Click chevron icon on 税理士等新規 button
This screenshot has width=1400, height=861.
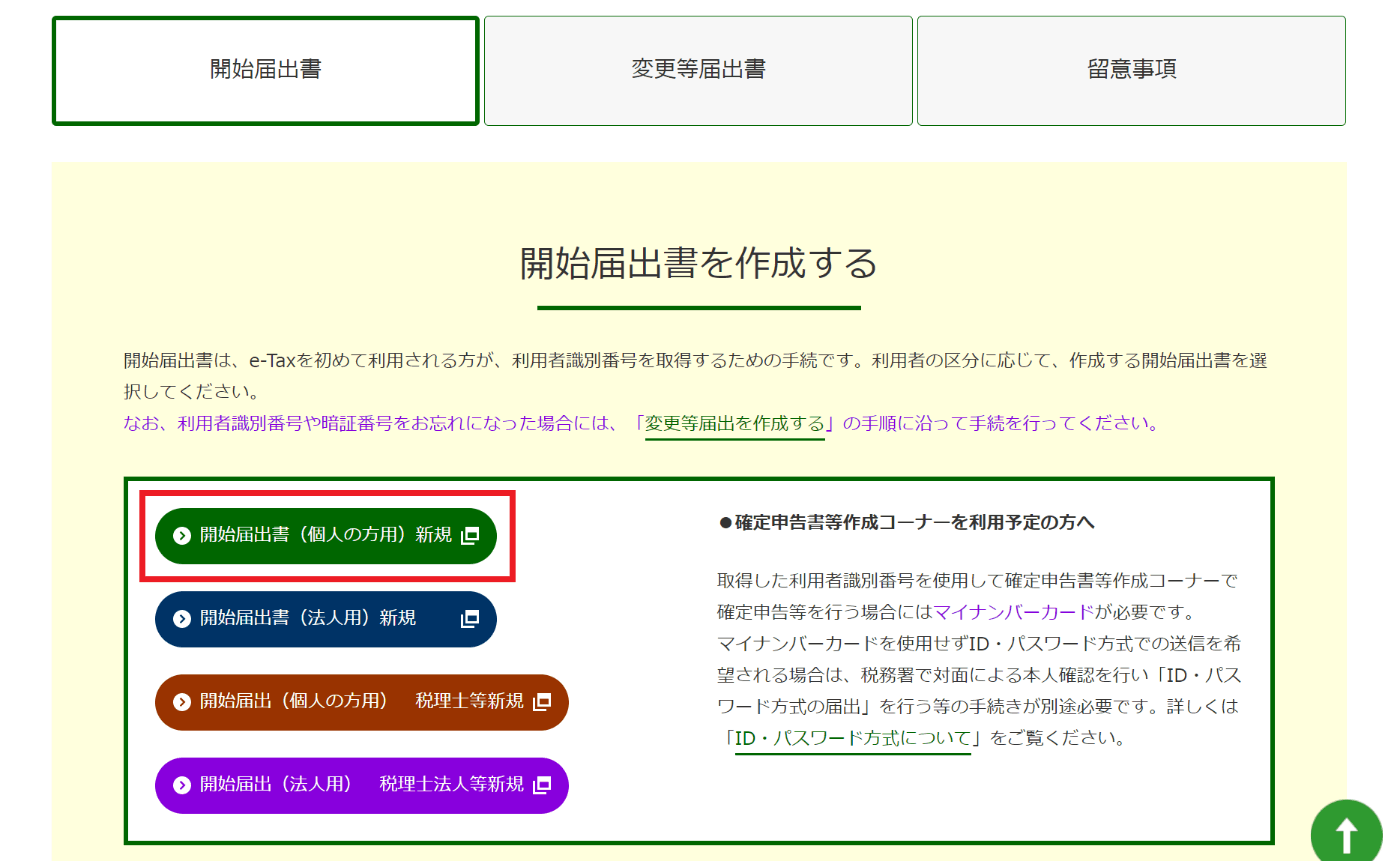182,702
